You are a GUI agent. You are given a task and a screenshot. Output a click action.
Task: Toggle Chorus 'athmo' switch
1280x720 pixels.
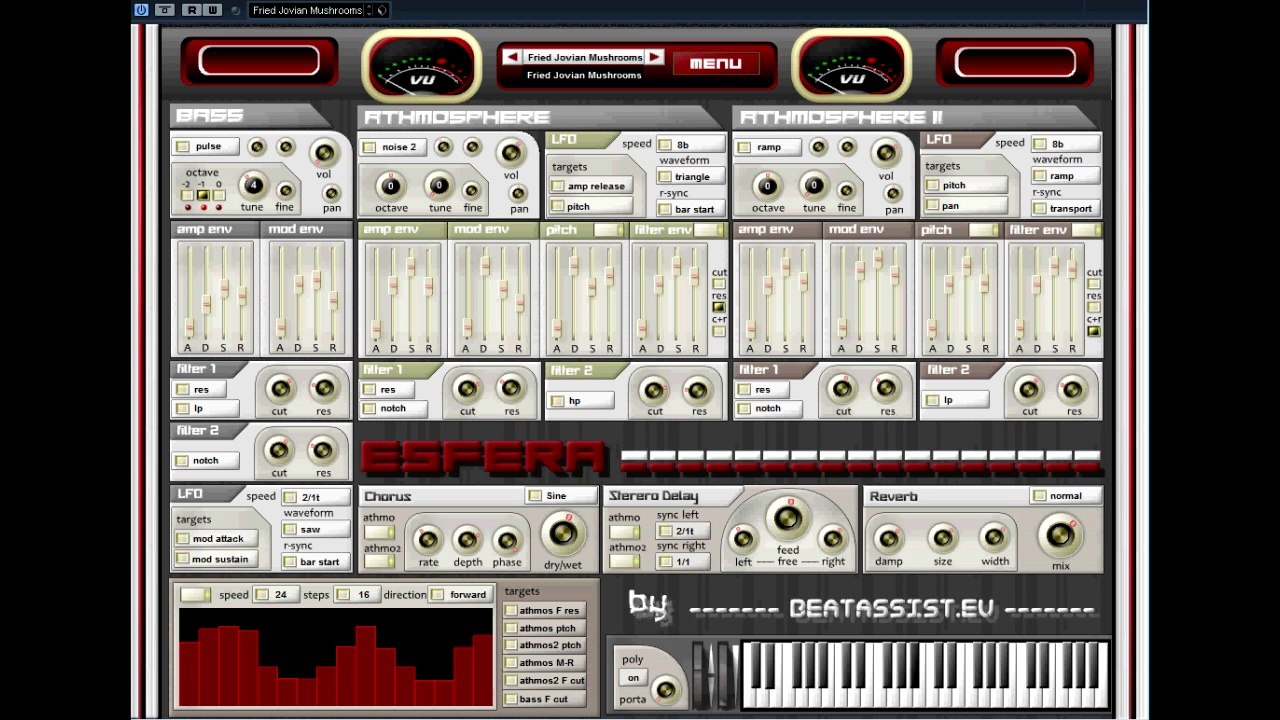[x=379, y=532]
